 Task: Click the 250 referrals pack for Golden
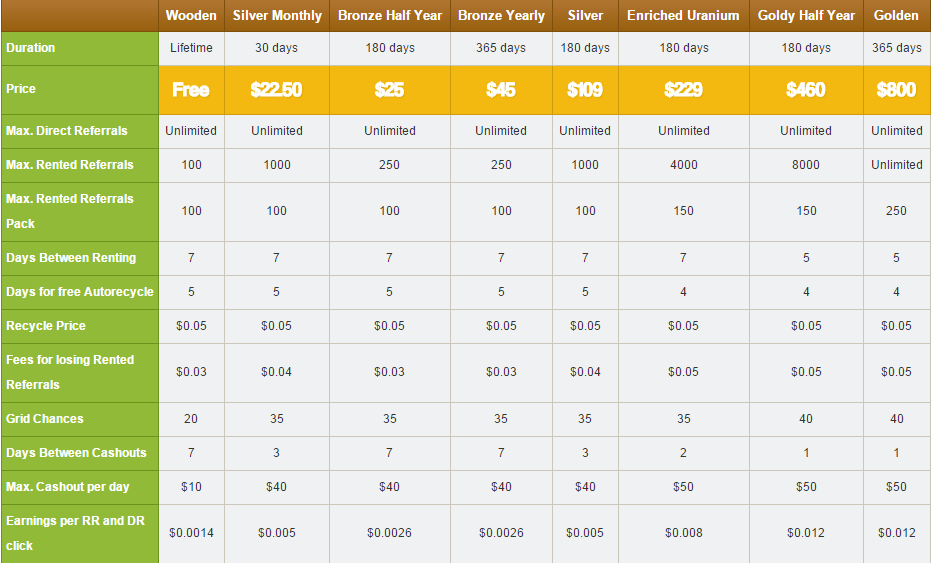tap(897, 211)
